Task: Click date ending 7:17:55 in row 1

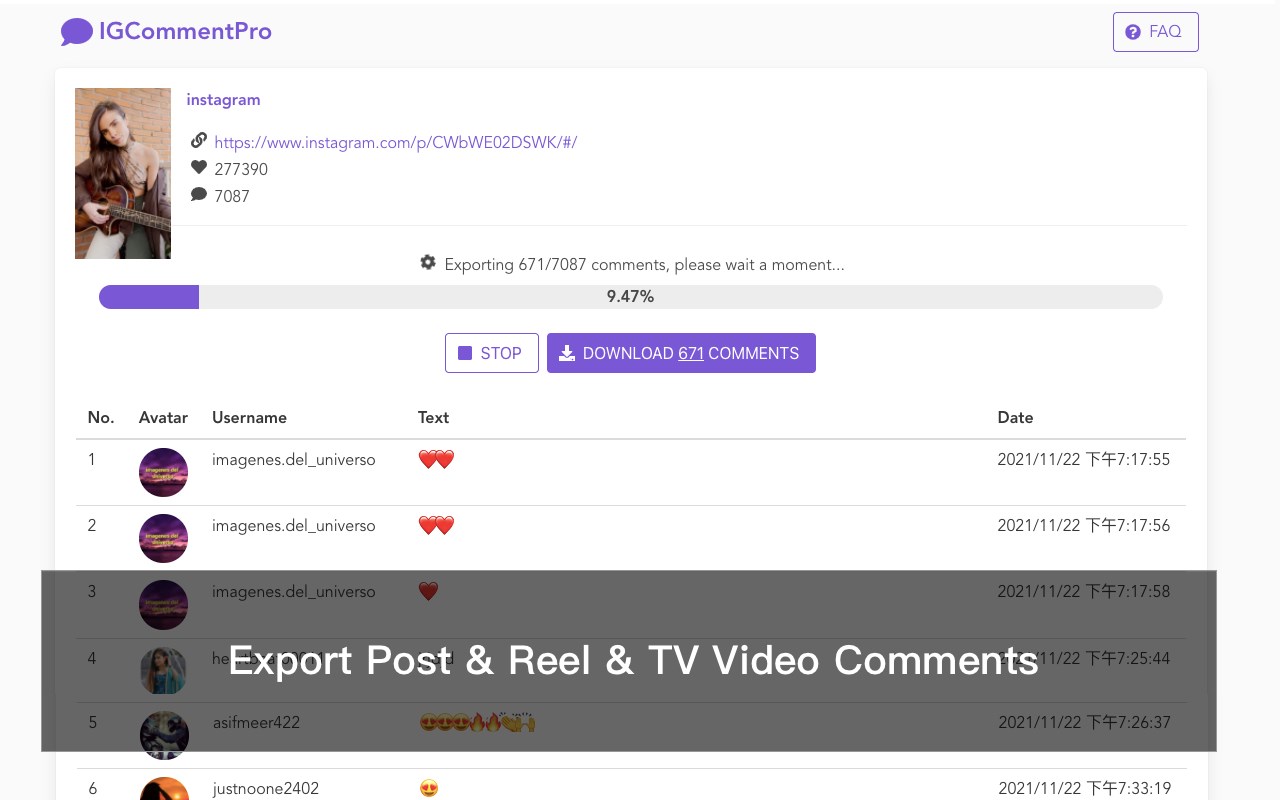Action: point(1083,460)
